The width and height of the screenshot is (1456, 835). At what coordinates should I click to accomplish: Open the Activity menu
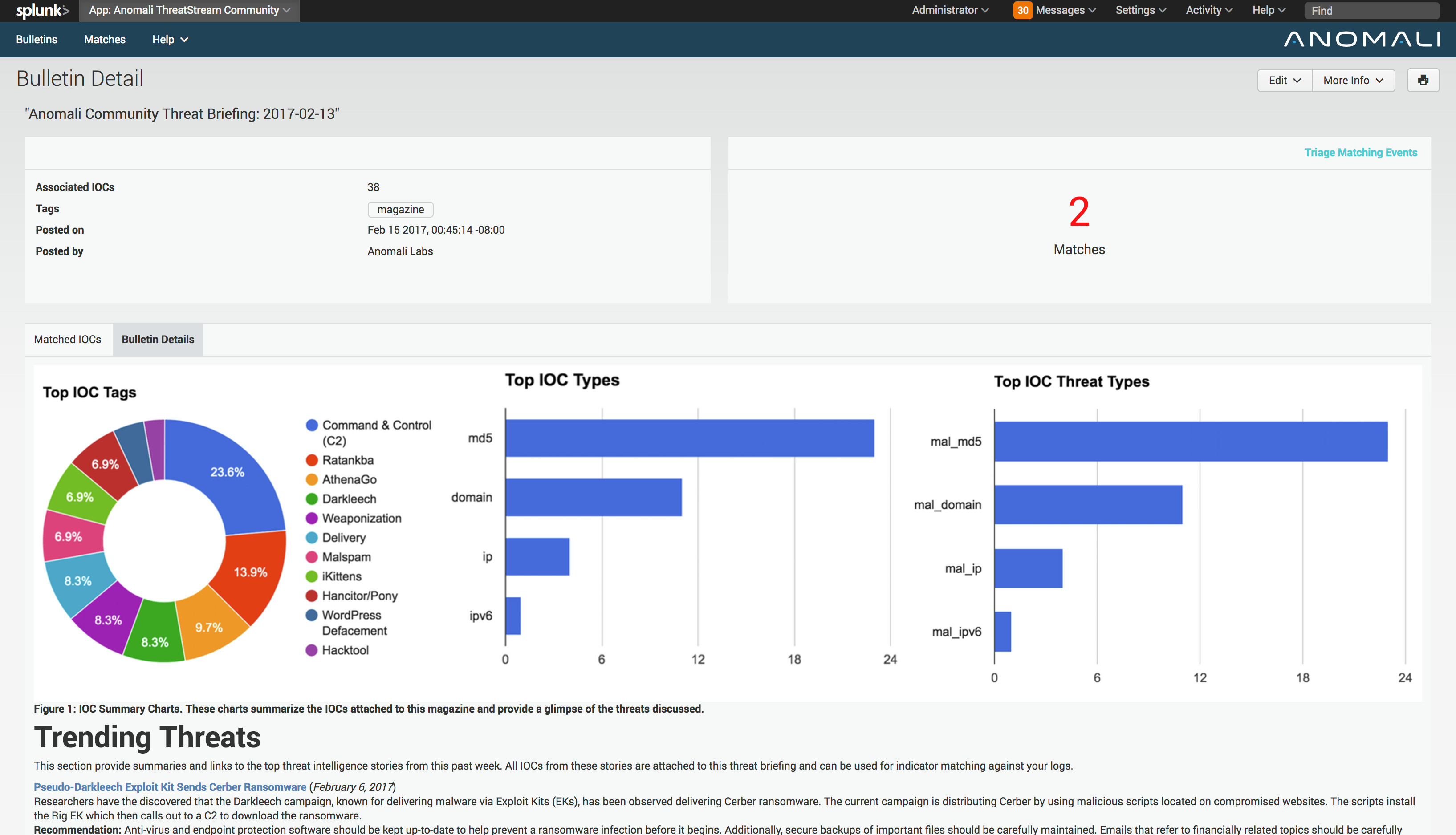(x=1208, y=10)
